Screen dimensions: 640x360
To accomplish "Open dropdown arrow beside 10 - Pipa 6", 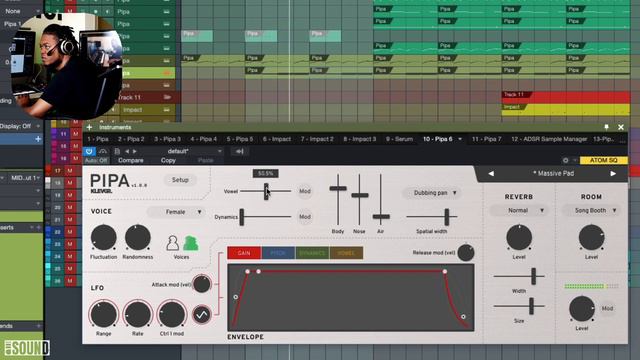I will (460, 139).
